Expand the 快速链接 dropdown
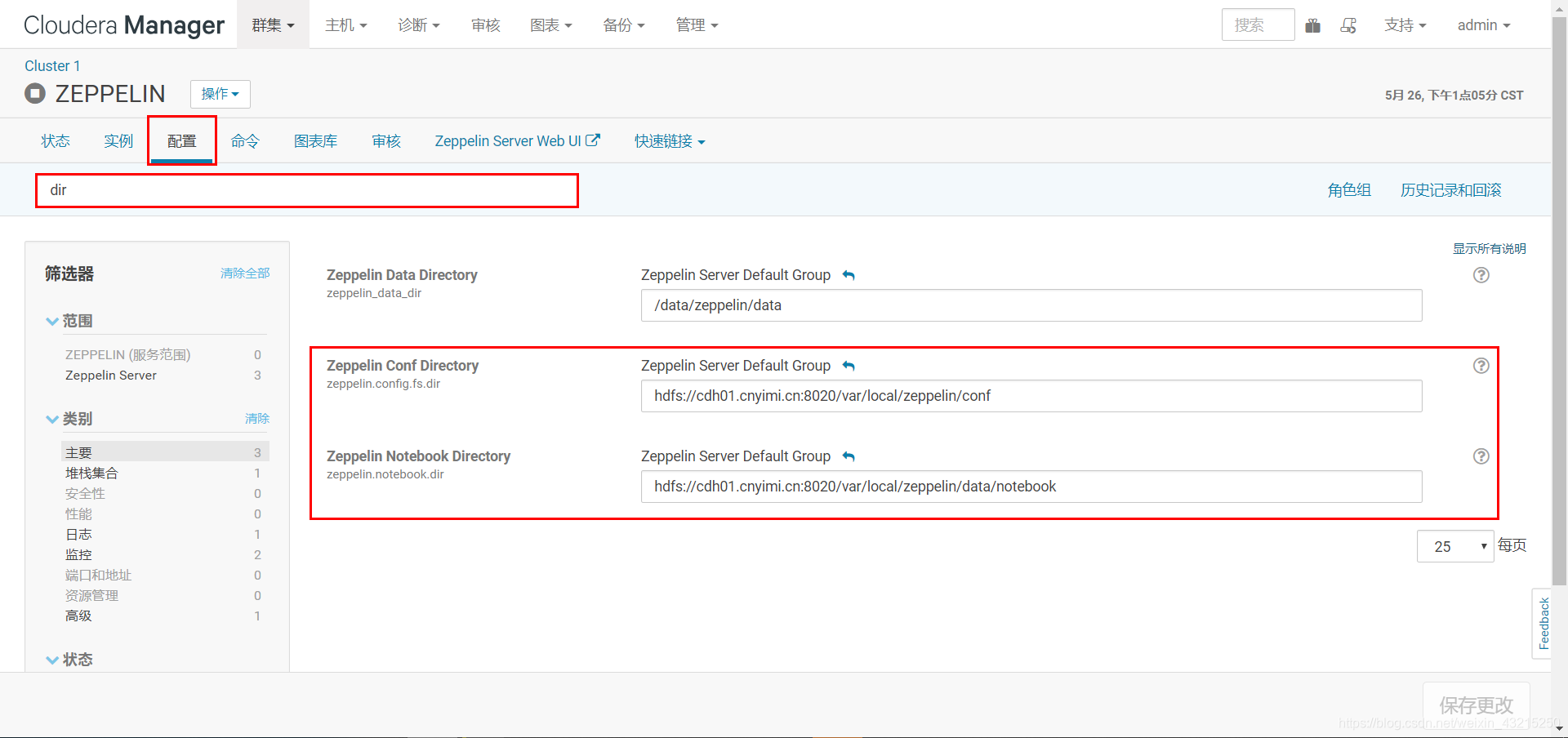 click(x=670, y=141)
